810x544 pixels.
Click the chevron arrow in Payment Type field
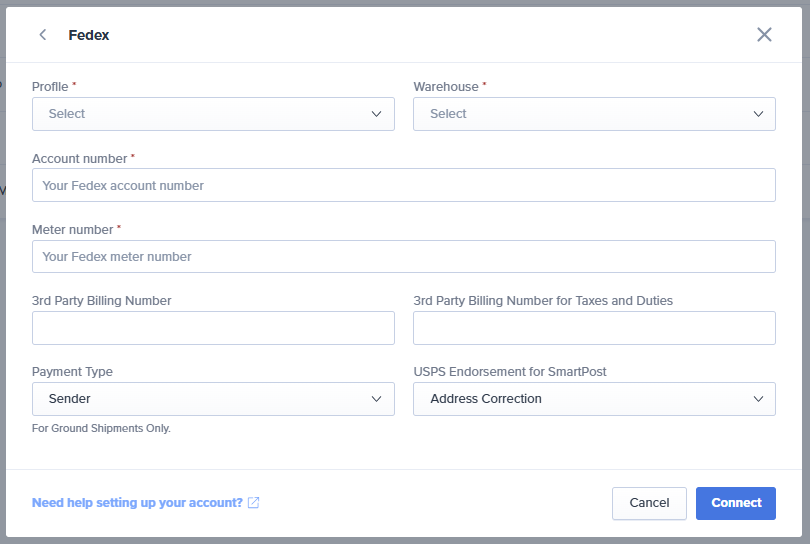pyautogui.click(x=376, y=399)
